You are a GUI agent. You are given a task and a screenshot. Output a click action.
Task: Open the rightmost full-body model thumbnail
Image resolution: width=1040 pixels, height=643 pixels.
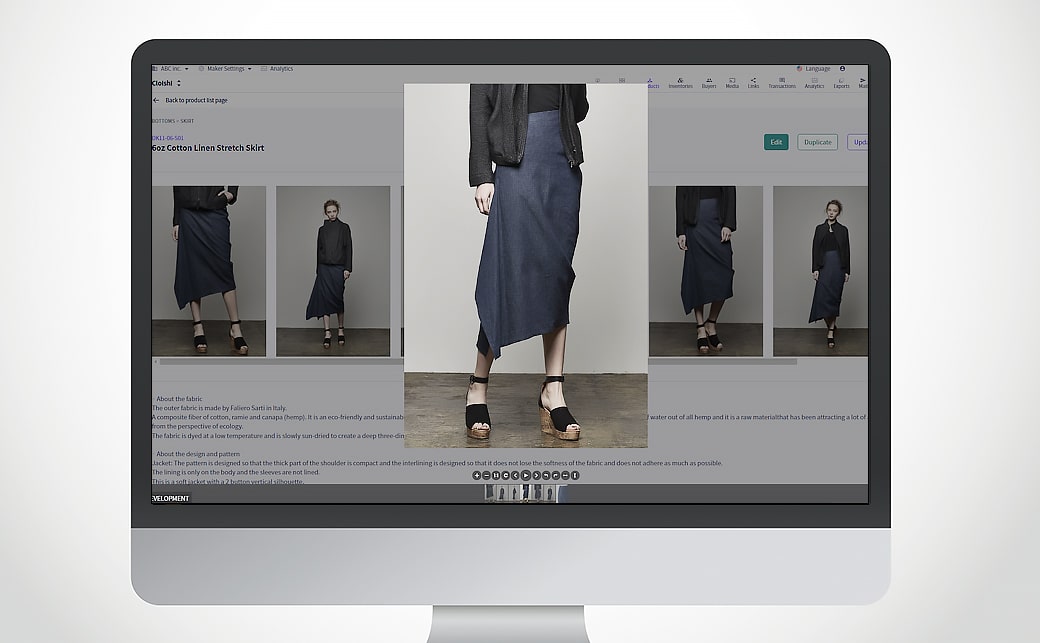tap(820, 271)
